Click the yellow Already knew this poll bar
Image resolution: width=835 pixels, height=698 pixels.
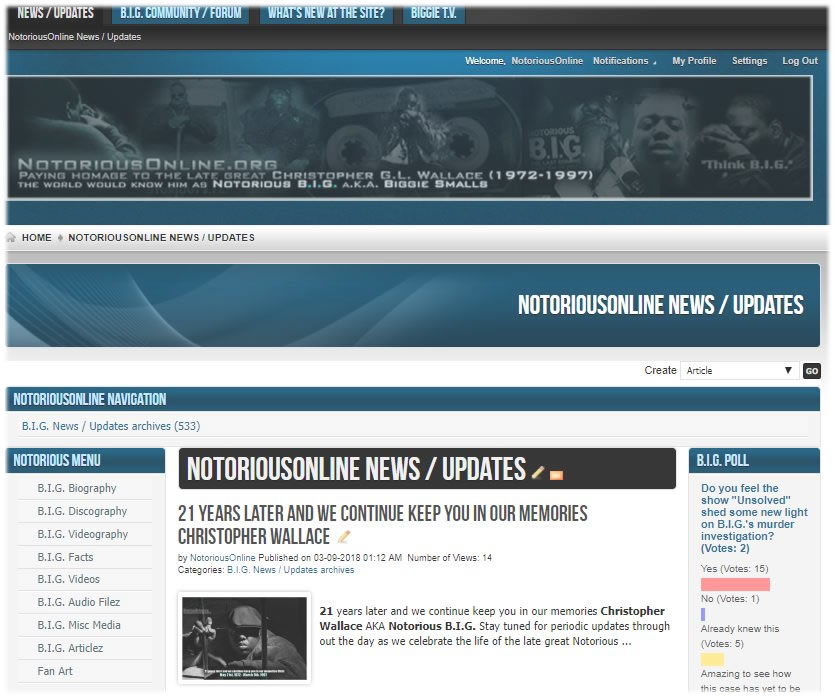tap(712, 660)
